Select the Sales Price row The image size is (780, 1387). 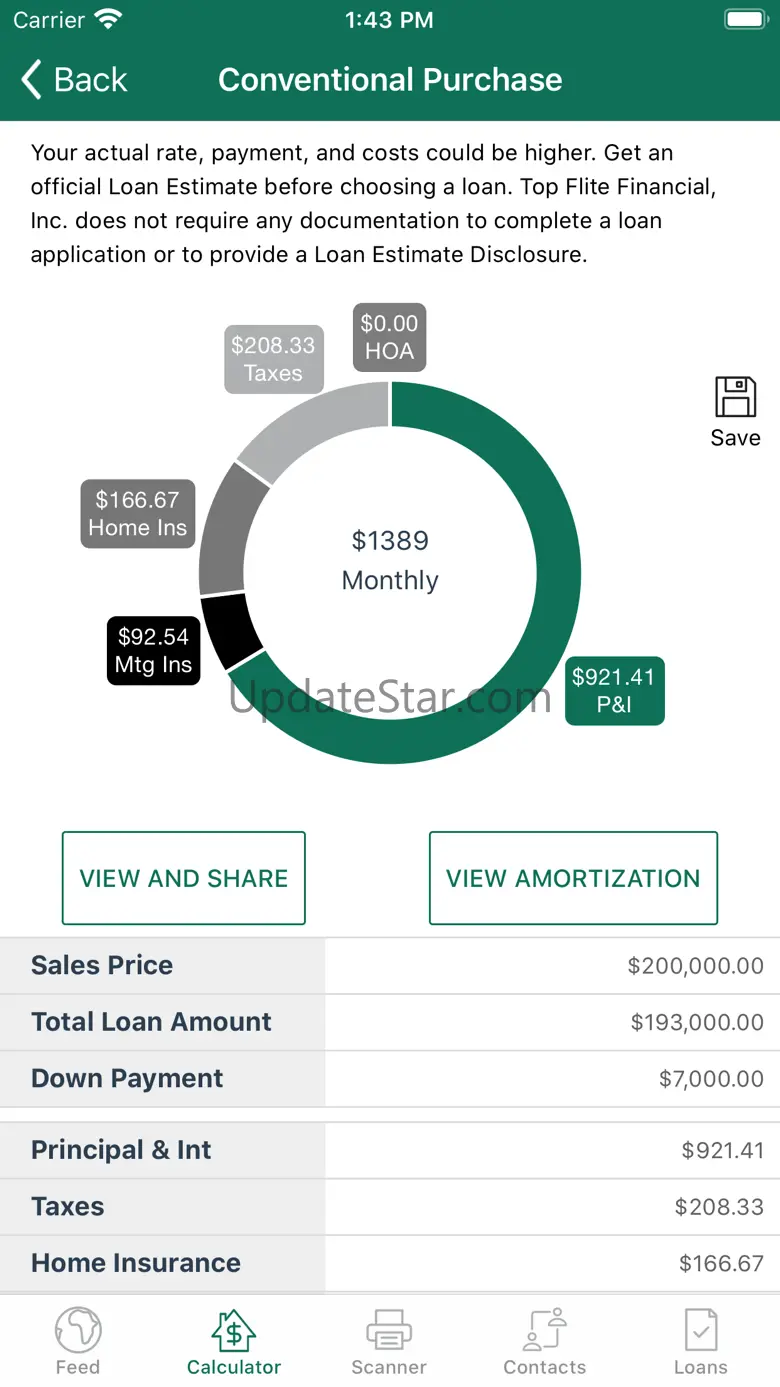(390, 966)
